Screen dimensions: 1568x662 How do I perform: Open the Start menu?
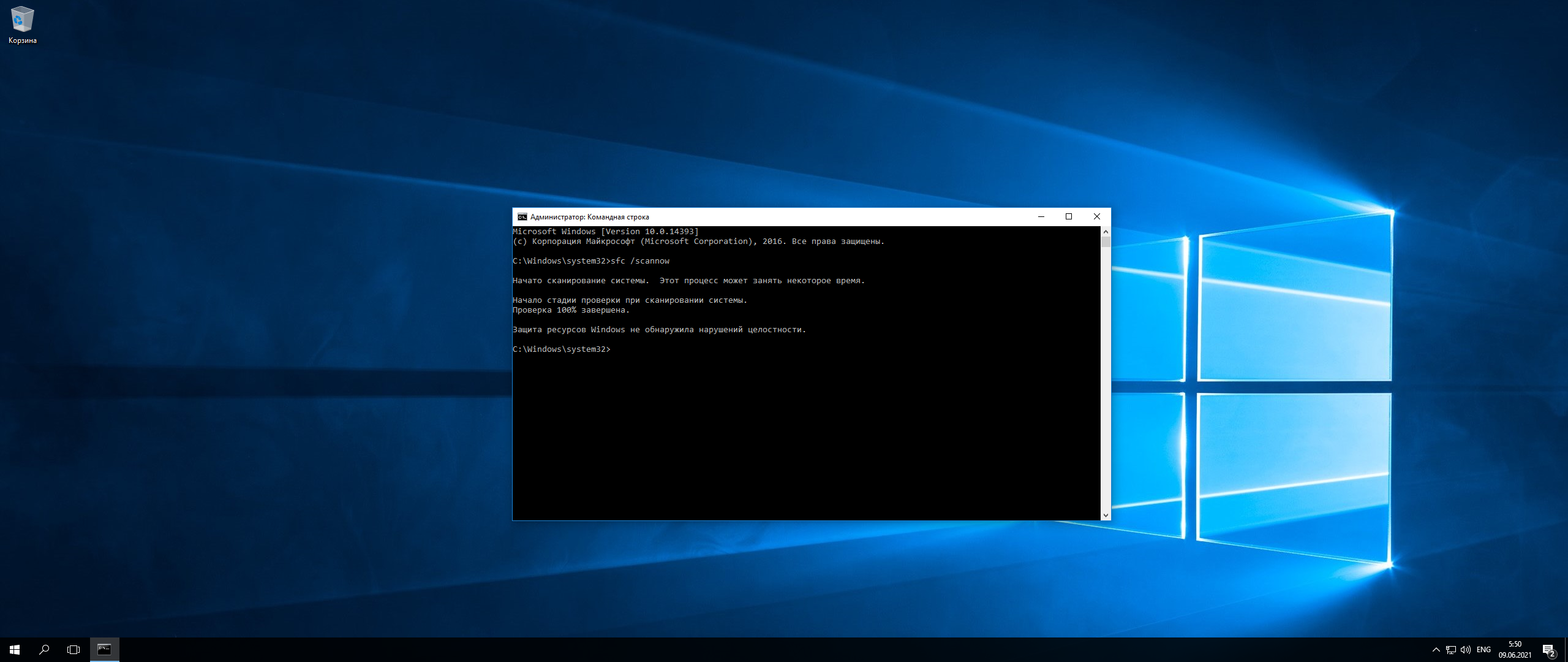pyautogui.click(x=15, y=650)
